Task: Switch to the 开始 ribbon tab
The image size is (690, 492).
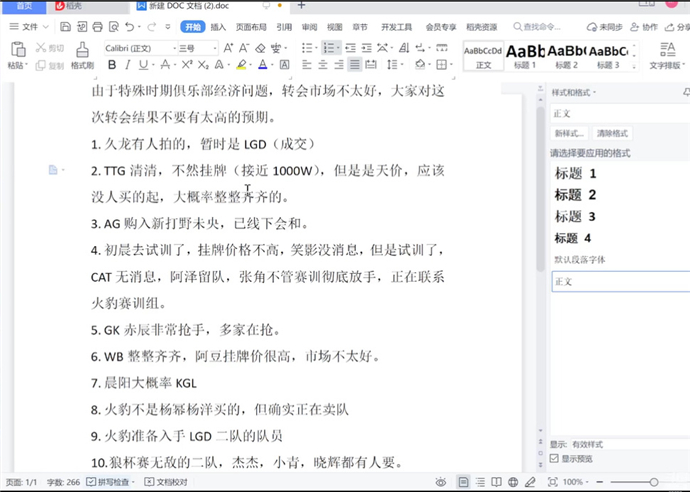Action: click(x=193, y=27)
